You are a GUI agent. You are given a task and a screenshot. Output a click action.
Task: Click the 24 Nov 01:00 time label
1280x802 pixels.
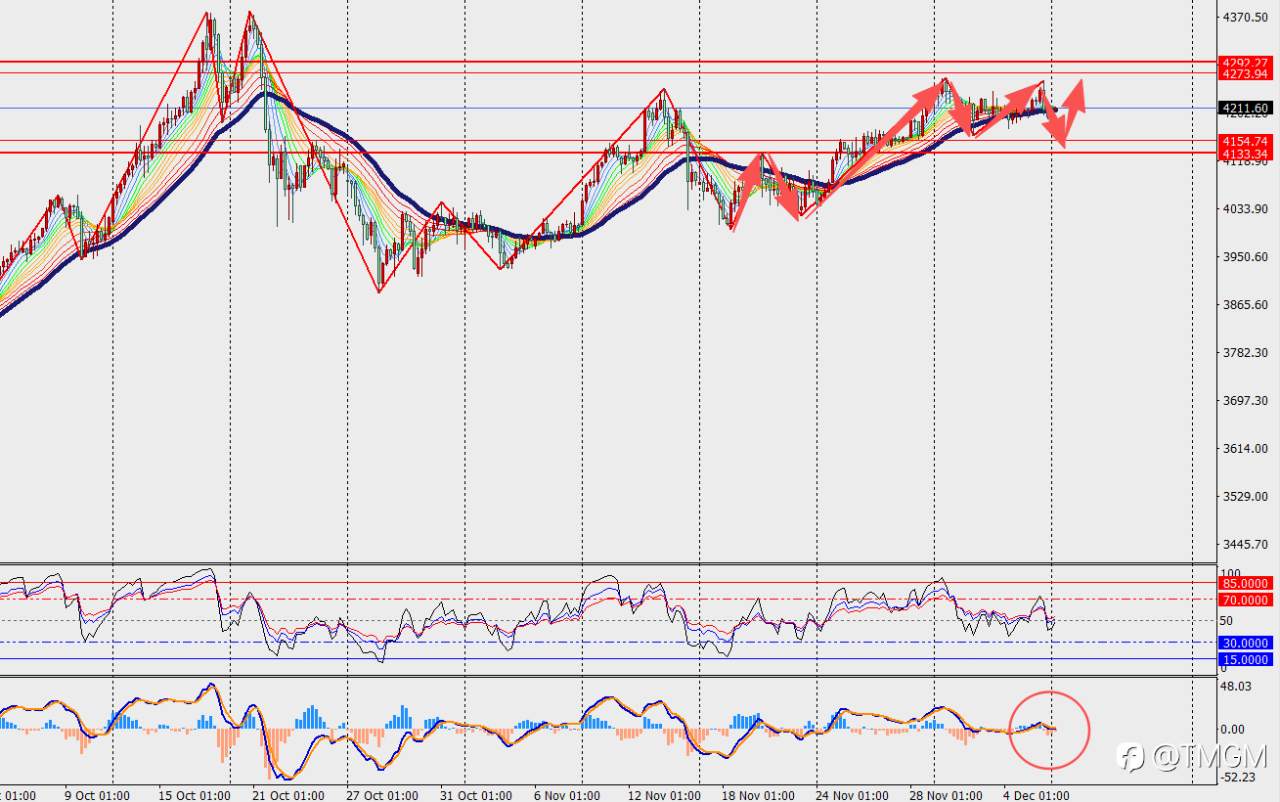click(852, 796)
